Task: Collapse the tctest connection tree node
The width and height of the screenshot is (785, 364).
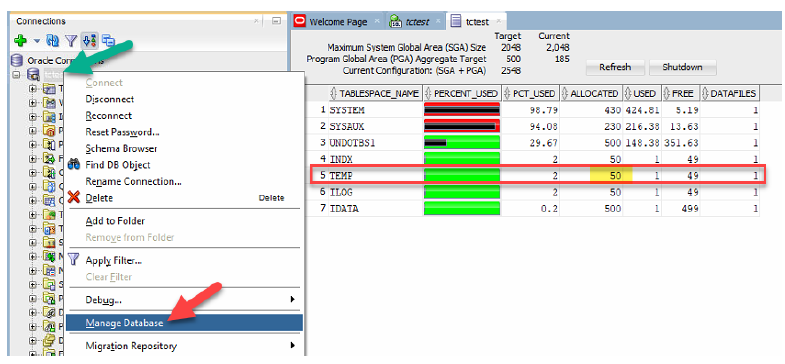Action: (x=16, y=75)
